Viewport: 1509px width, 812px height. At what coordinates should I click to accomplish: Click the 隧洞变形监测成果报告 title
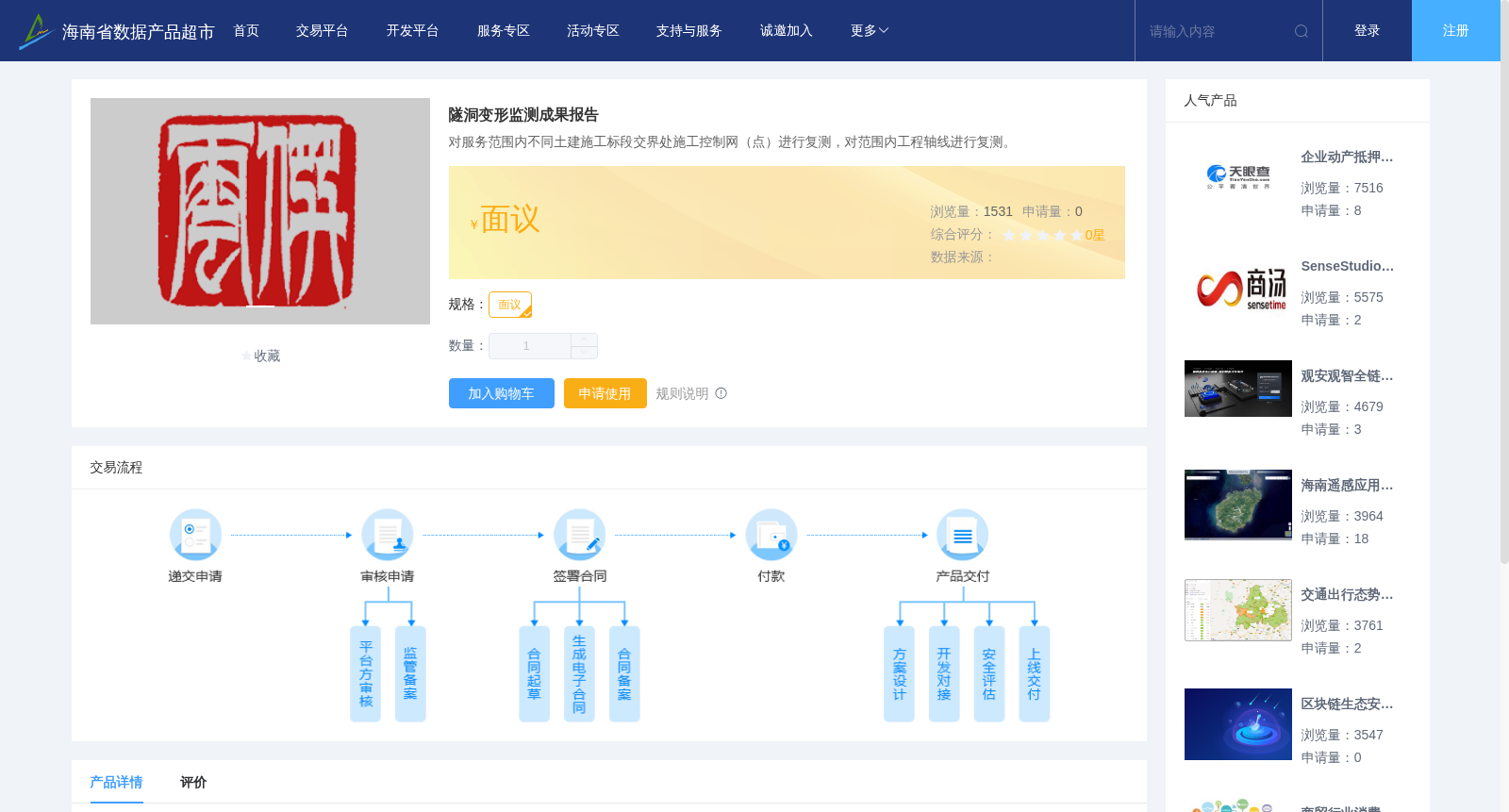coord(523,115)
